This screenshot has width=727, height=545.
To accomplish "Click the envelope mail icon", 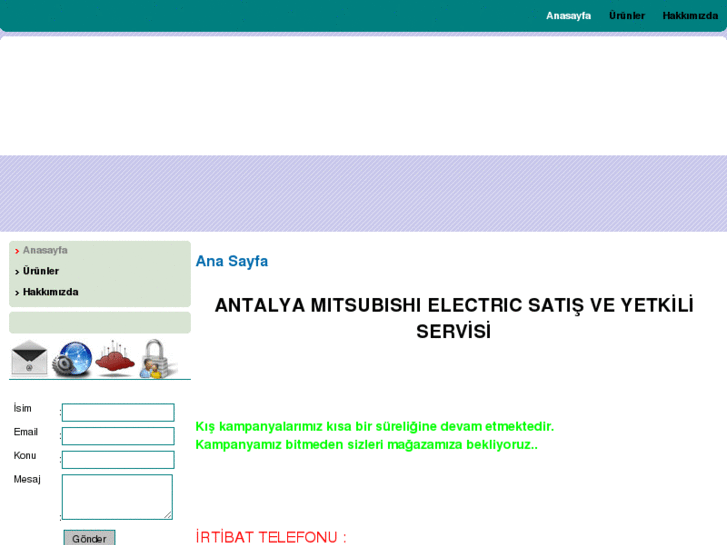I will click(29, 358).
